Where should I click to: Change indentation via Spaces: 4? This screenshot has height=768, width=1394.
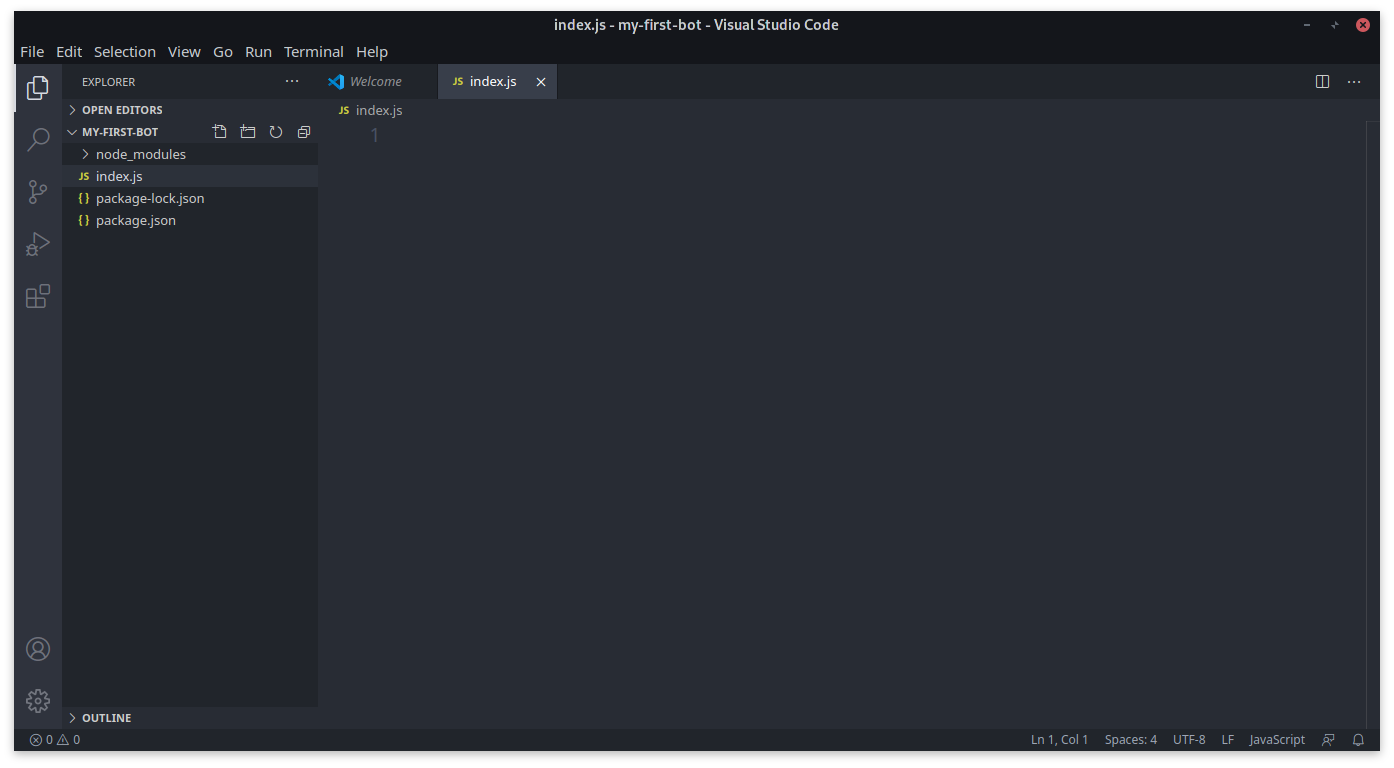point(1131,740)
